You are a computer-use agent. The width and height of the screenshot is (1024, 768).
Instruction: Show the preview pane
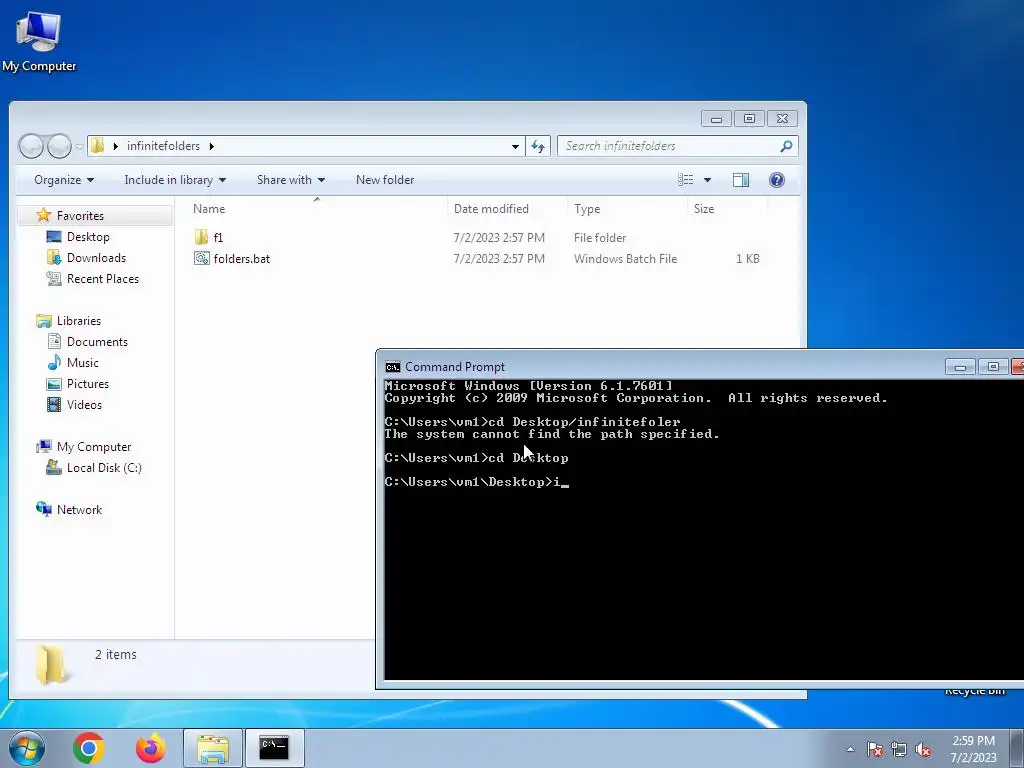pos(741,180)
